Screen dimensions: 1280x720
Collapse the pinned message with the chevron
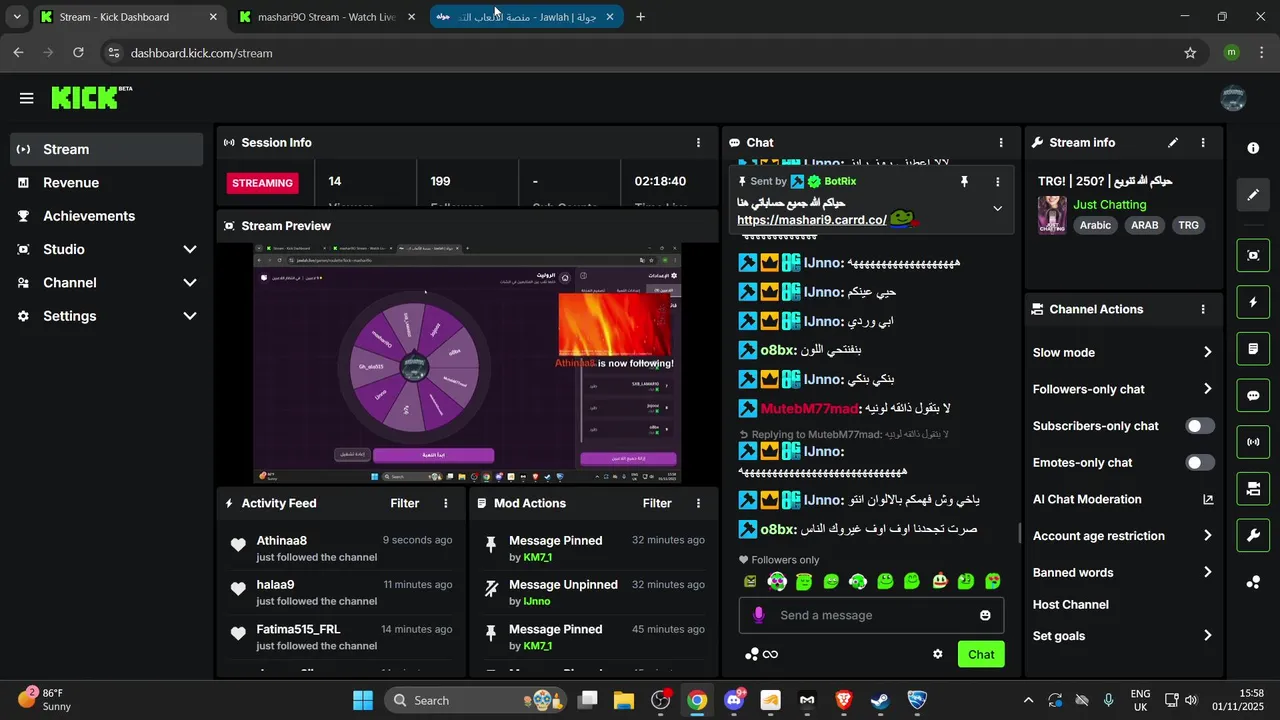997,209
